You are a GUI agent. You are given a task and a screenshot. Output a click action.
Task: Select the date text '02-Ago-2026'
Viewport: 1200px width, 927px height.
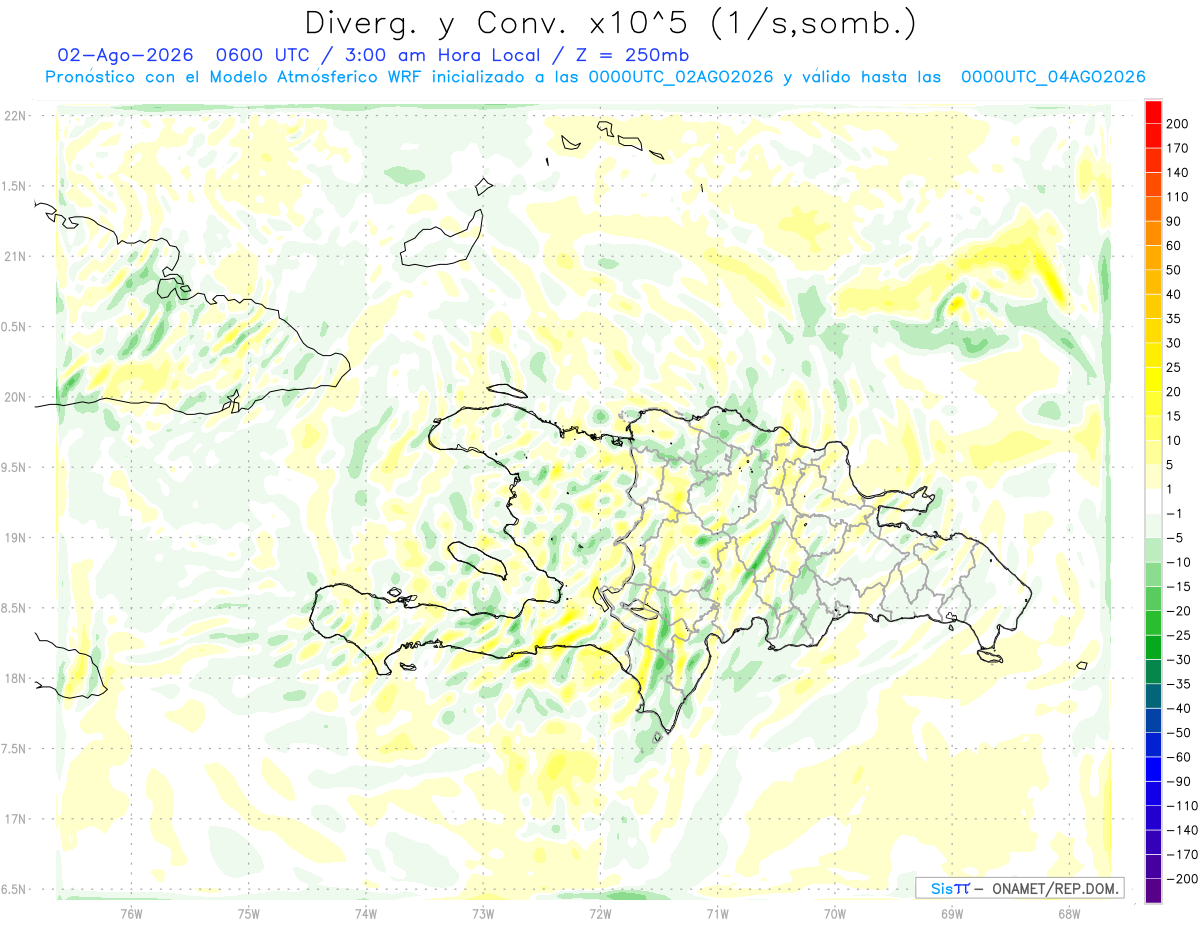[x=125, y=55]
